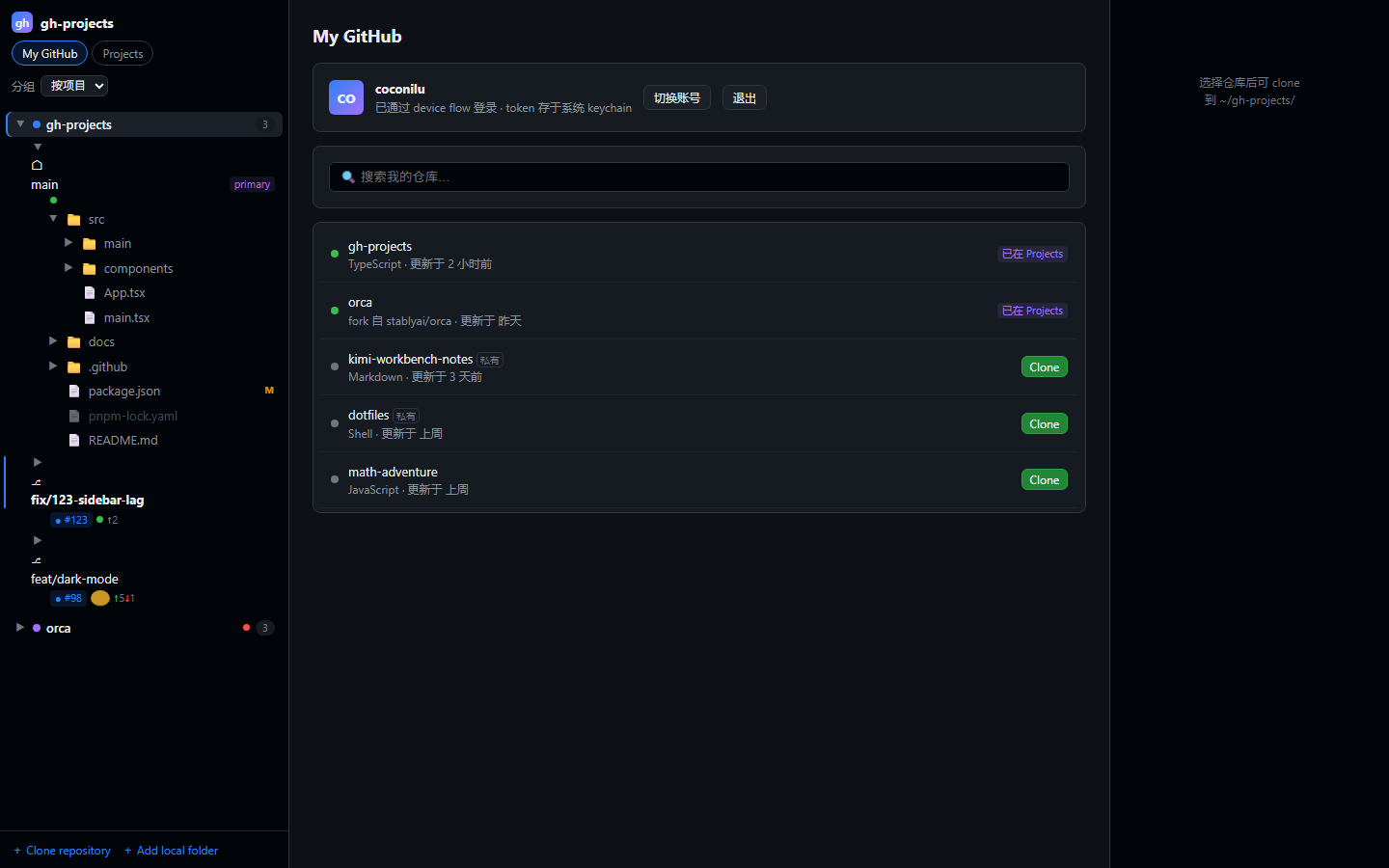Open App.tsx in the file tree
Image resolution: width=1389 pixels, height=868 pixels.
pyautogui.click(x=124, y=293)
